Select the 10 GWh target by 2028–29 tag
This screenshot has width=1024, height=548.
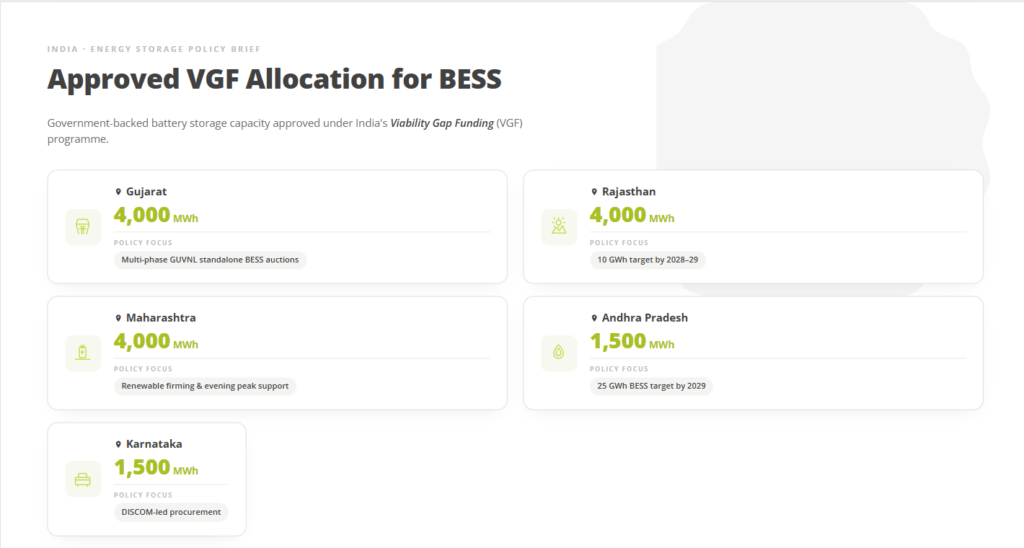point(647,260)
